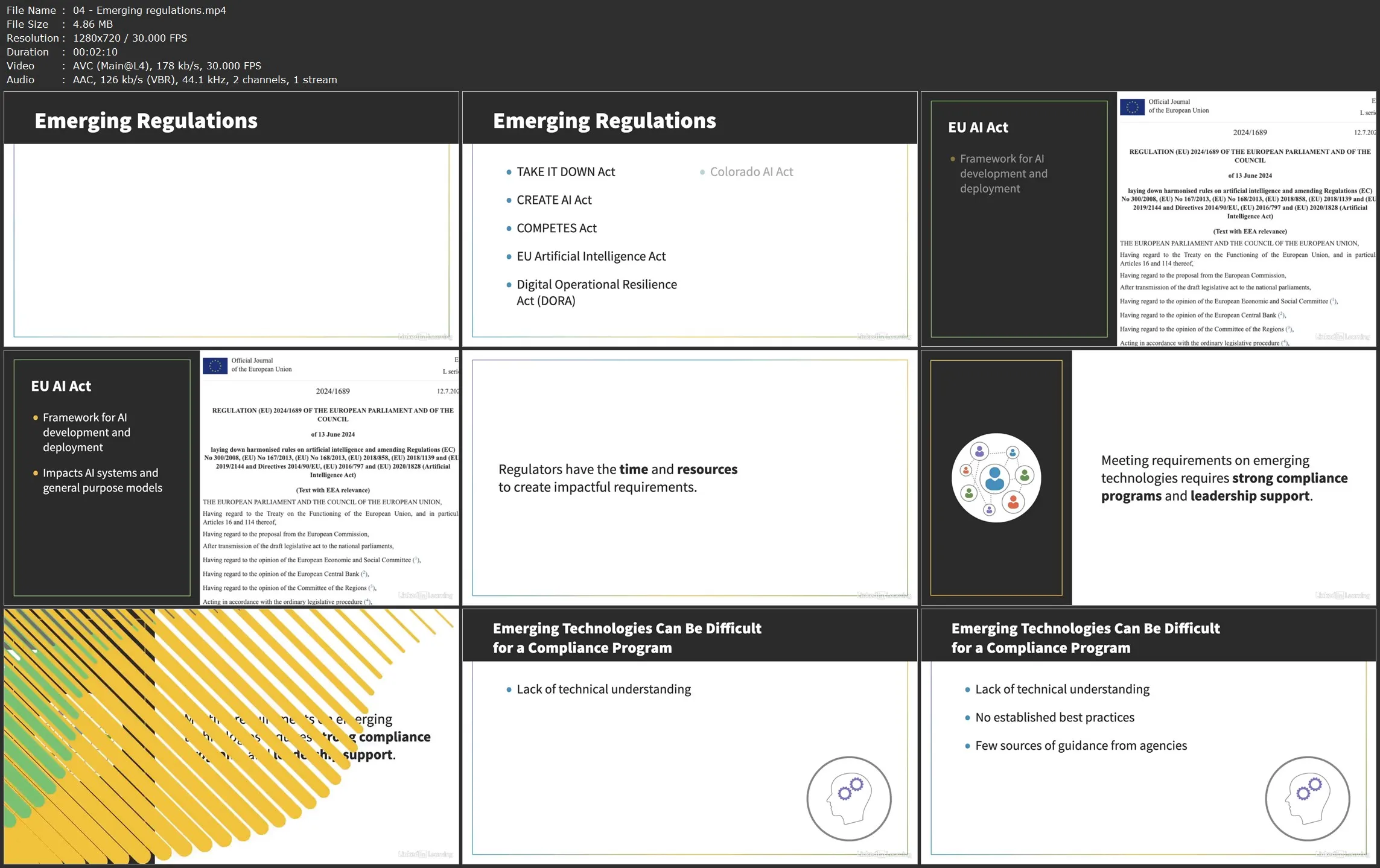
Task: Click the 'Digital Operational Resilience Act (DORA)' bullet
Action: pyautogui.click(x=597, y=293)
